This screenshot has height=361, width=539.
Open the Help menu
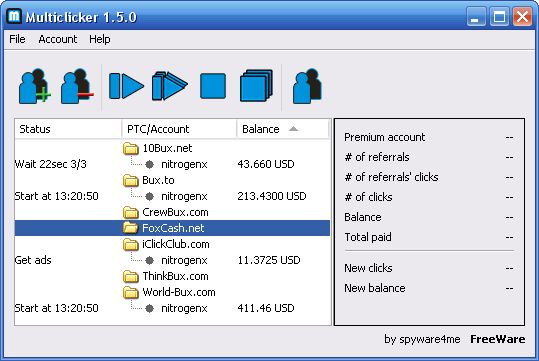click(x=100, y=39)
